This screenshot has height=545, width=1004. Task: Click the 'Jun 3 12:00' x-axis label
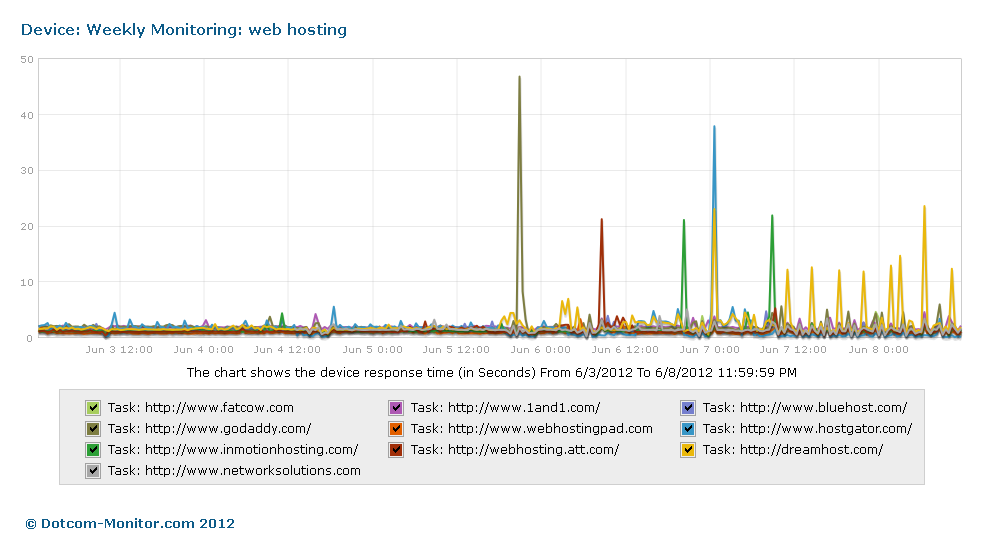[x=119, y=350]
